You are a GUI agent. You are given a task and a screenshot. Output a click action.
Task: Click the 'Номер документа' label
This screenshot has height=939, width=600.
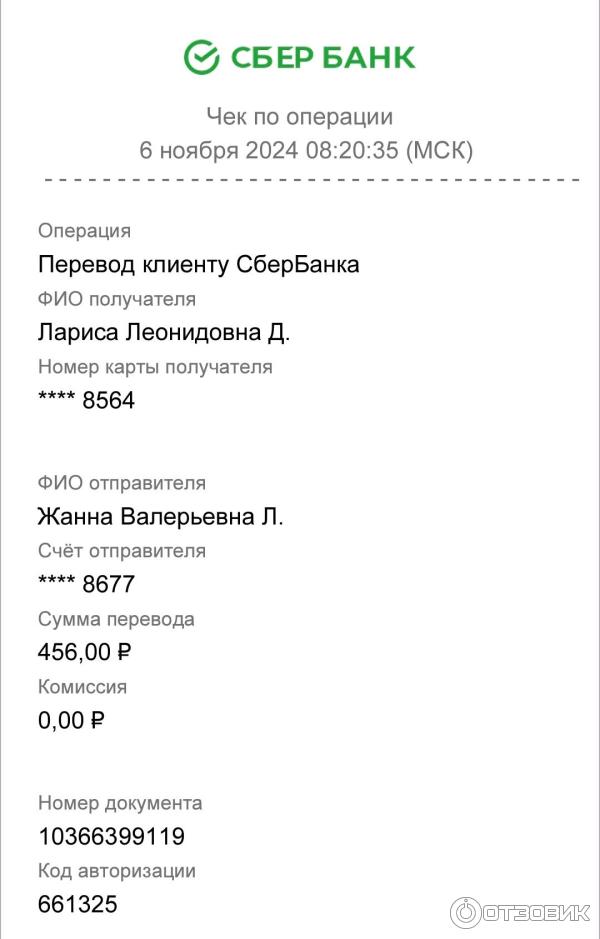(120, 803)
